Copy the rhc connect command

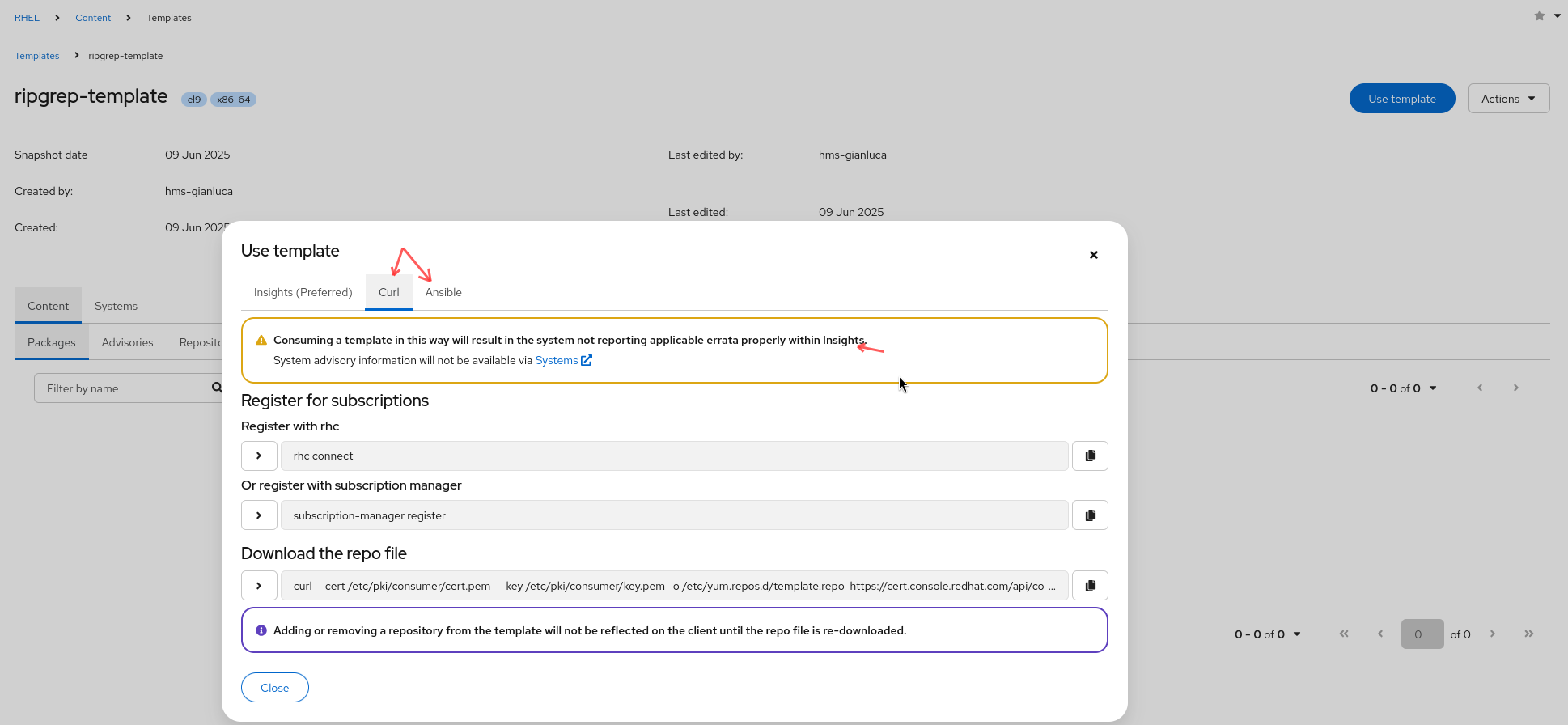(x=1090, y=456)
